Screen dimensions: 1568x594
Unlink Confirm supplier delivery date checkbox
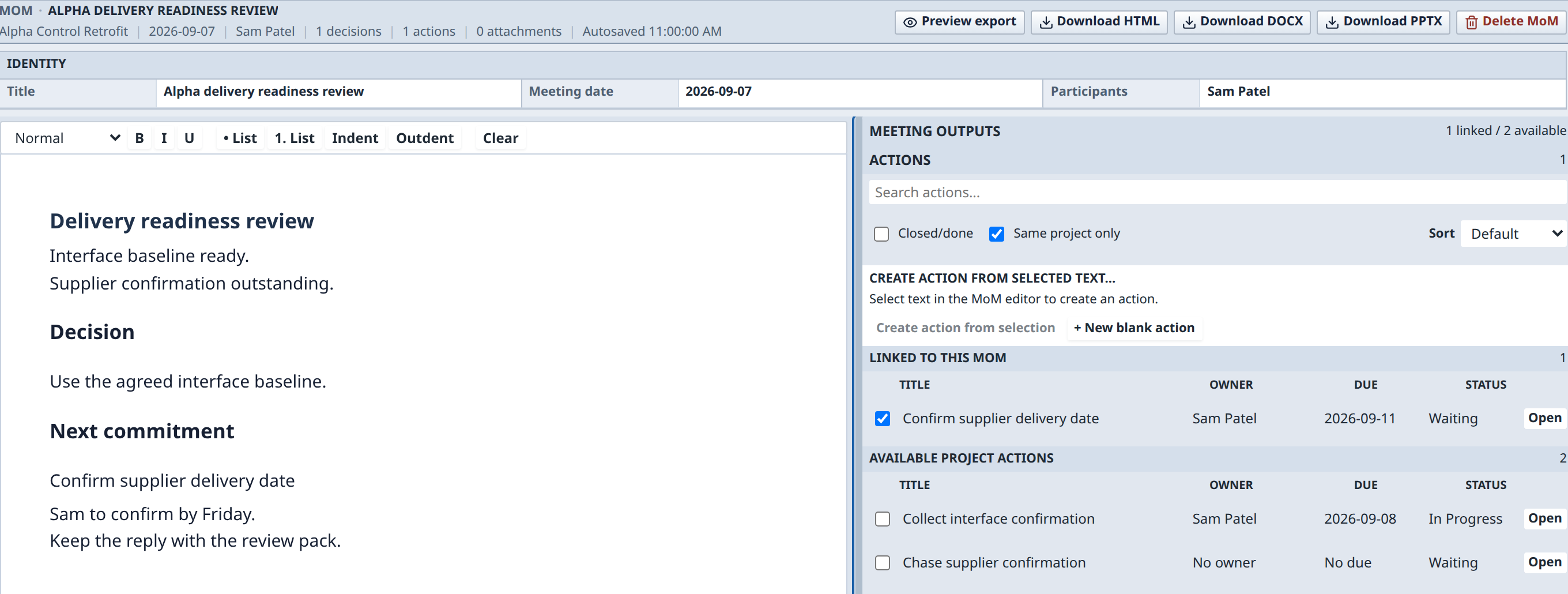pos(882,419)
